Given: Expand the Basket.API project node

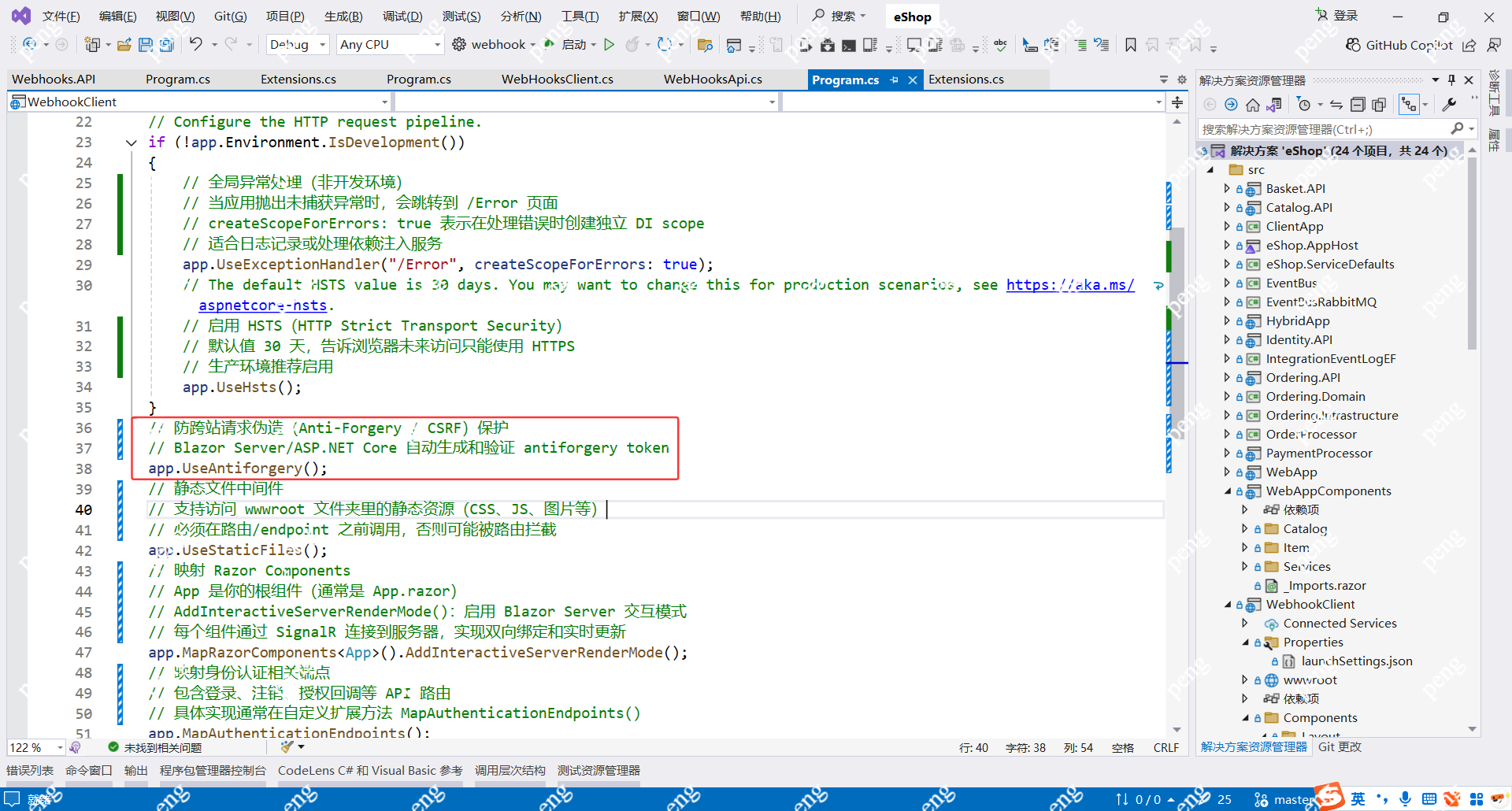Looking at the screenshot, I should [1226, 188].
